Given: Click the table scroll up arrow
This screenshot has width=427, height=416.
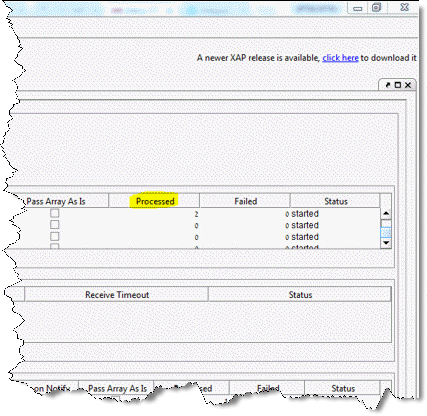Looking at the screenshot, I should point(386,213).
